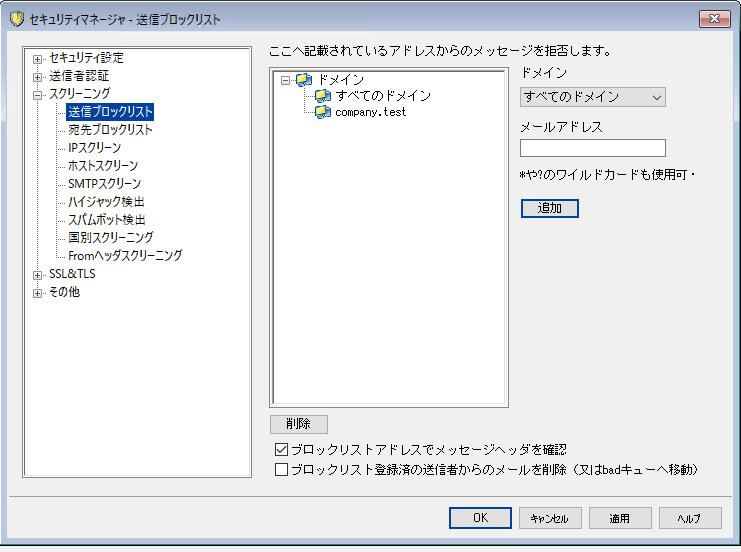741x552 pixels.
Task: Click the 適用 button
Action: click(x=620, y=518)
